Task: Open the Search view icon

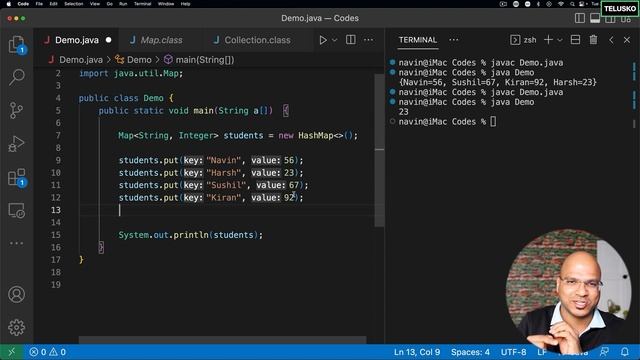Action: 17,77
